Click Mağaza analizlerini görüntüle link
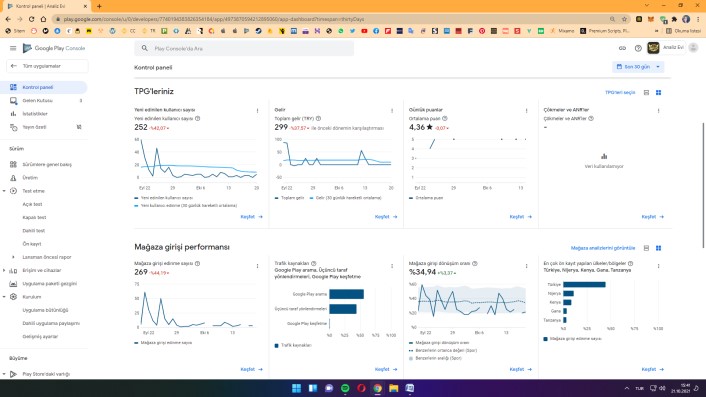Image resolution: width=706 pixels, height=397 pixels. pos(603,248)
